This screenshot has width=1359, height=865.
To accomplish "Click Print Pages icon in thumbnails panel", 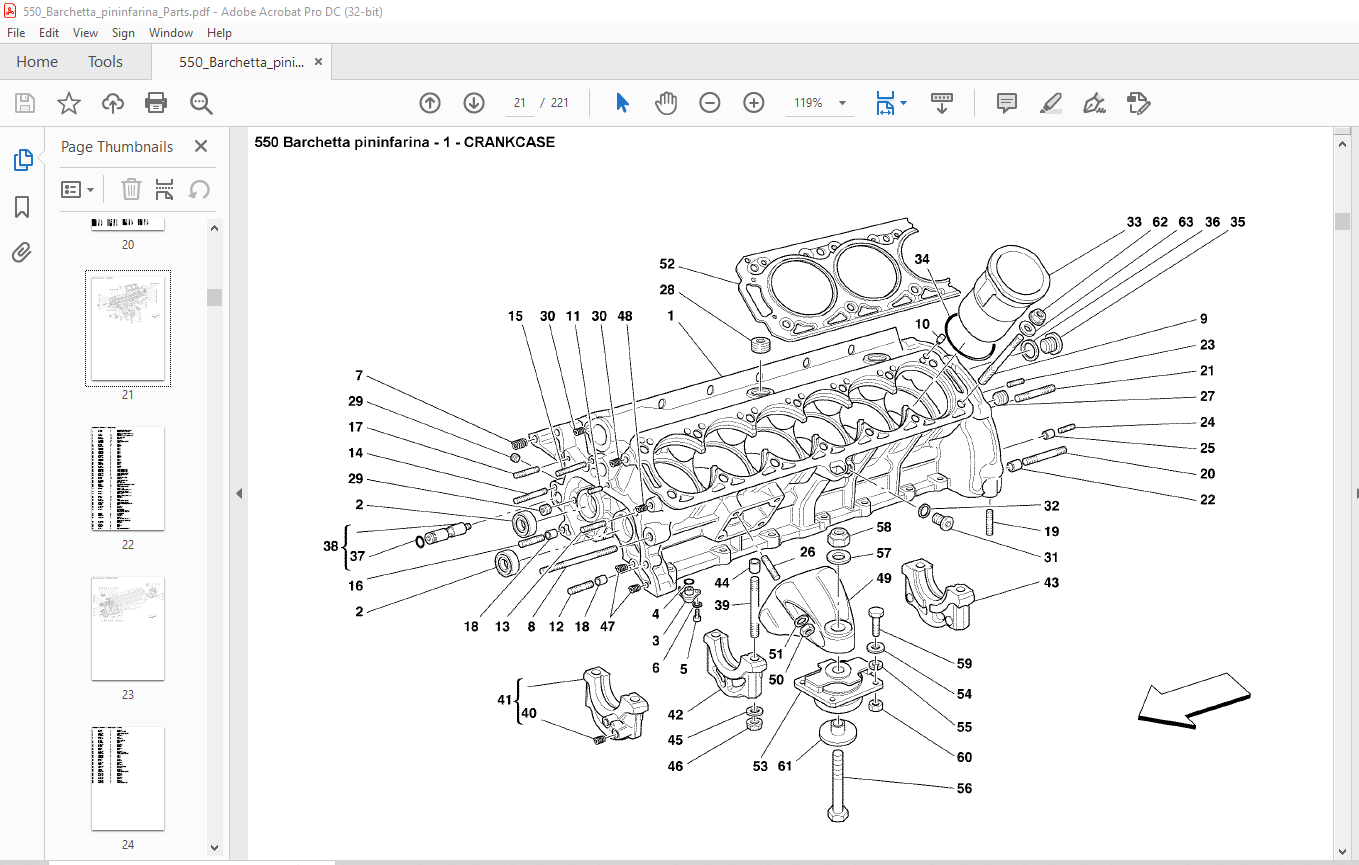I will pyautogui.click(x=165, y=189).
